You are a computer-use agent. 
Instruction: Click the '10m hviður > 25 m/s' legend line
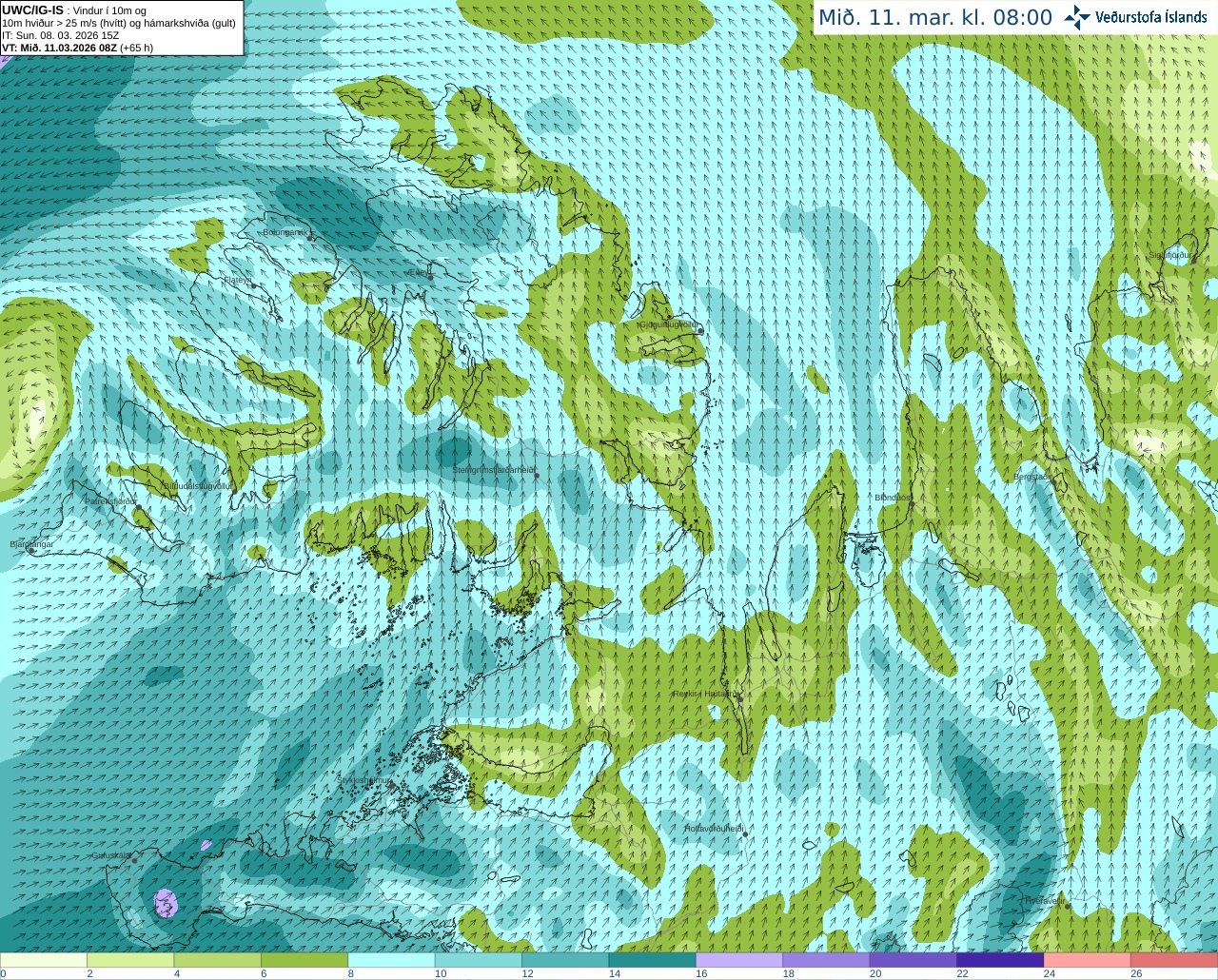tap(118, 23)
